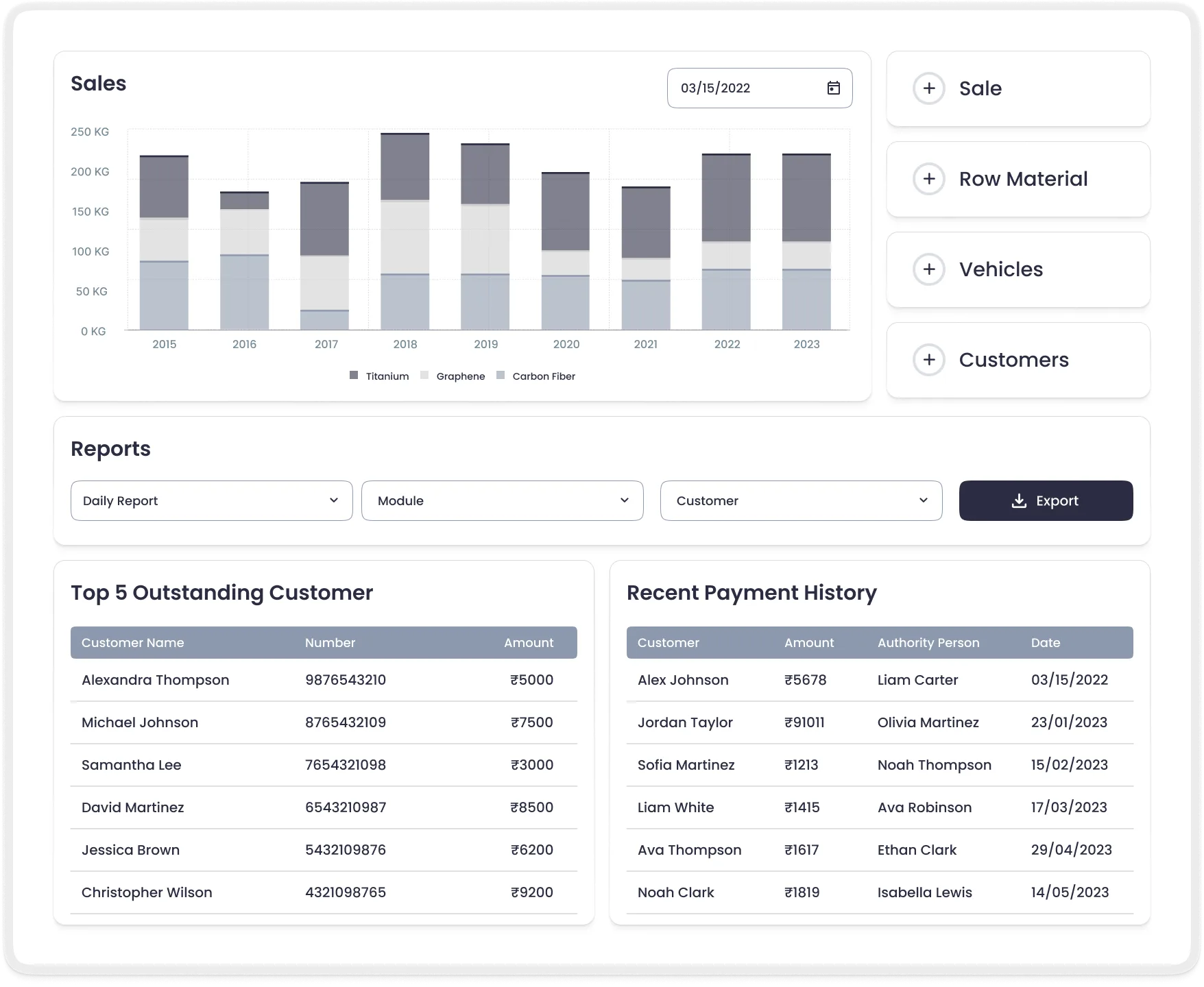
Task: Click the plus icon beside Sale
Action: [929, 88]
